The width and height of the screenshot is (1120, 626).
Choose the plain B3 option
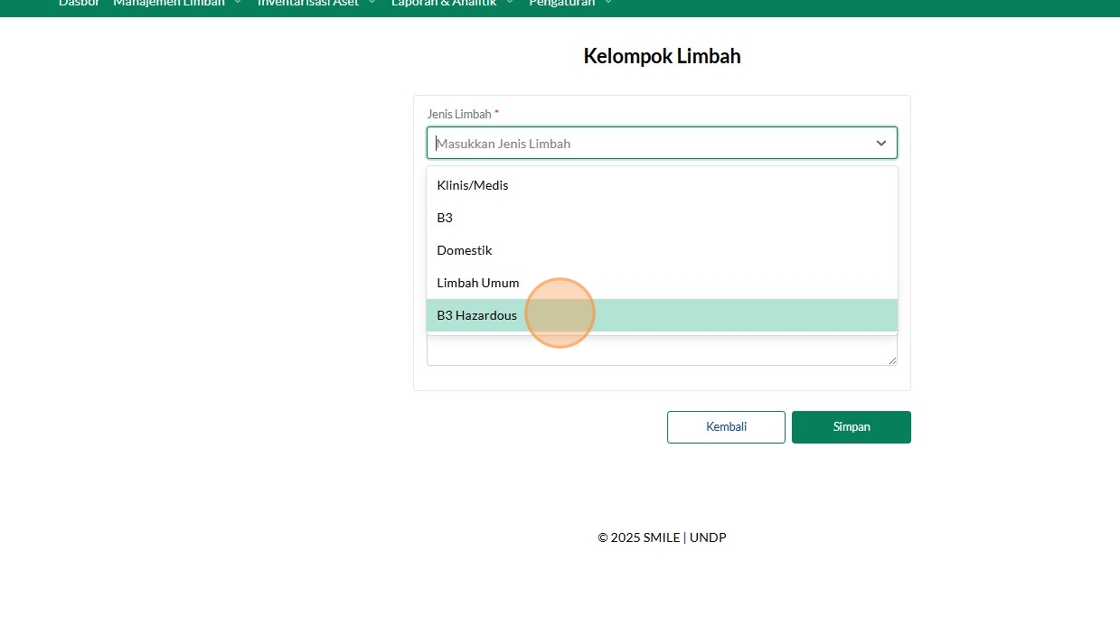point(661,217)
